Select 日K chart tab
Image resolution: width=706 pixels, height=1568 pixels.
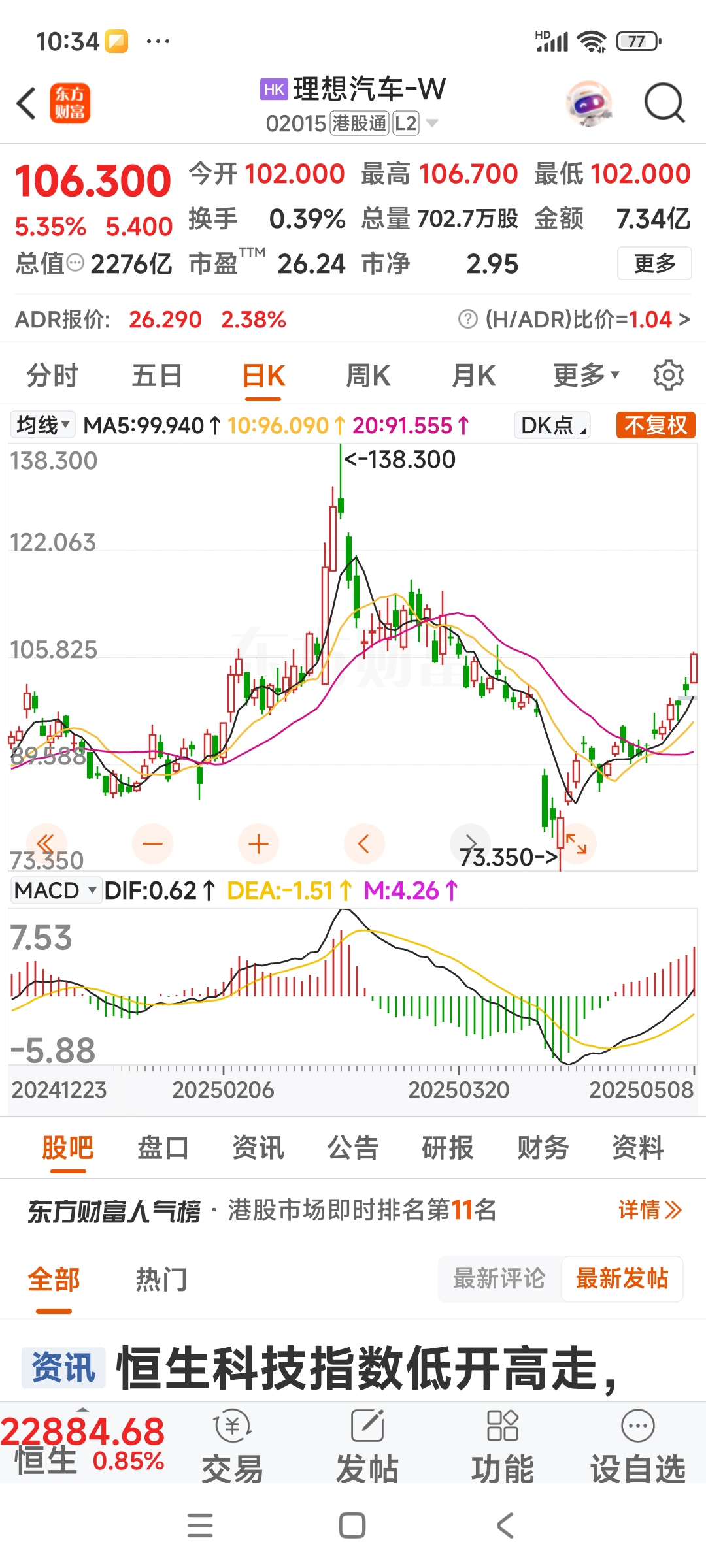(263, 377)
